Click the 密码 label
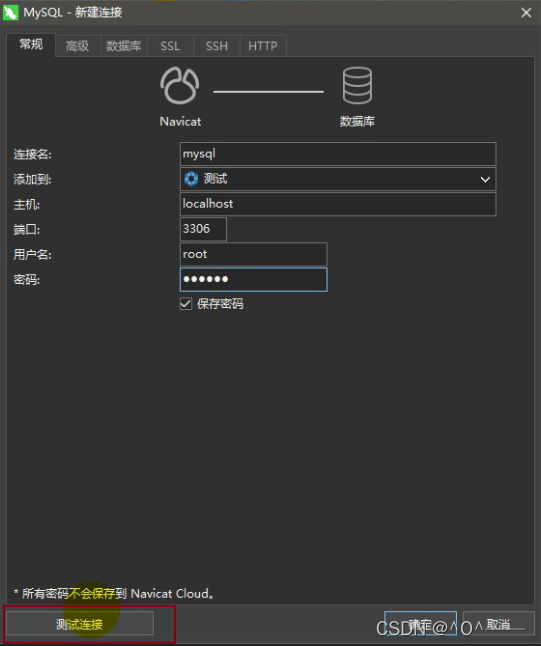Image resolution: width=541 pixels, height=646 pixels. click(26, 280)
